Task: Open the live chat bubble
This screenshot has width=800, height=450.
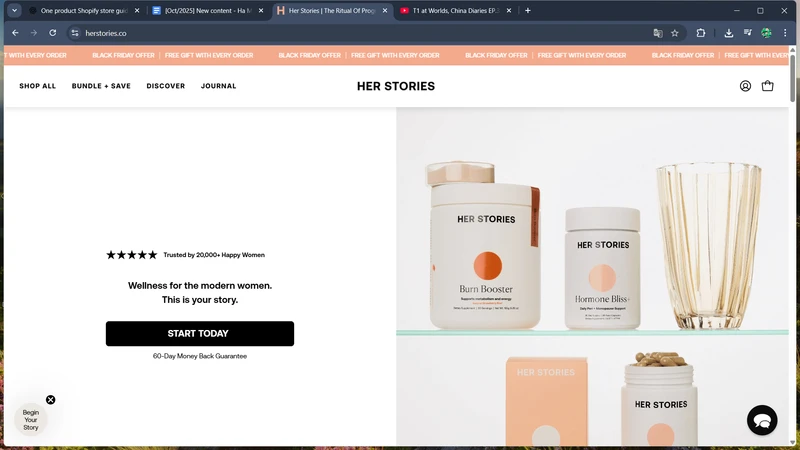Action: [x=762, y=420]
